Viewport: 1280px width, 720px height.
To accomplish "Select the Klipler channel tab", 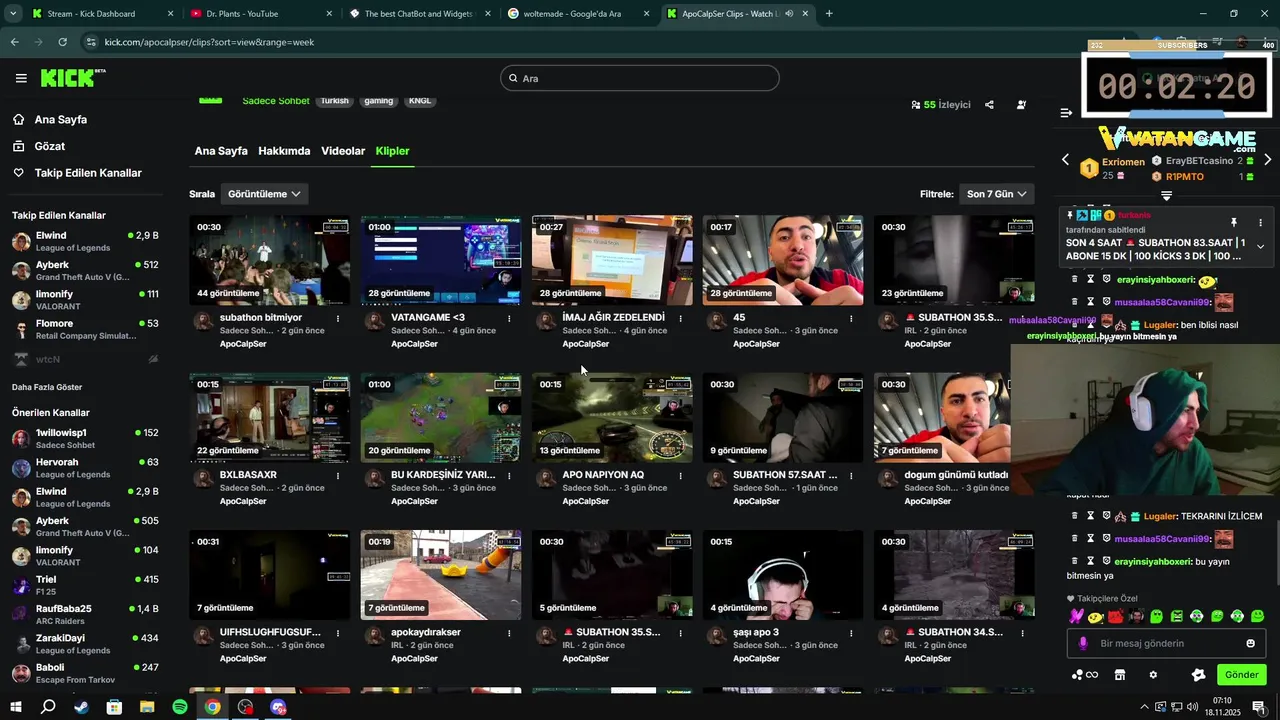I will (392, 151).
